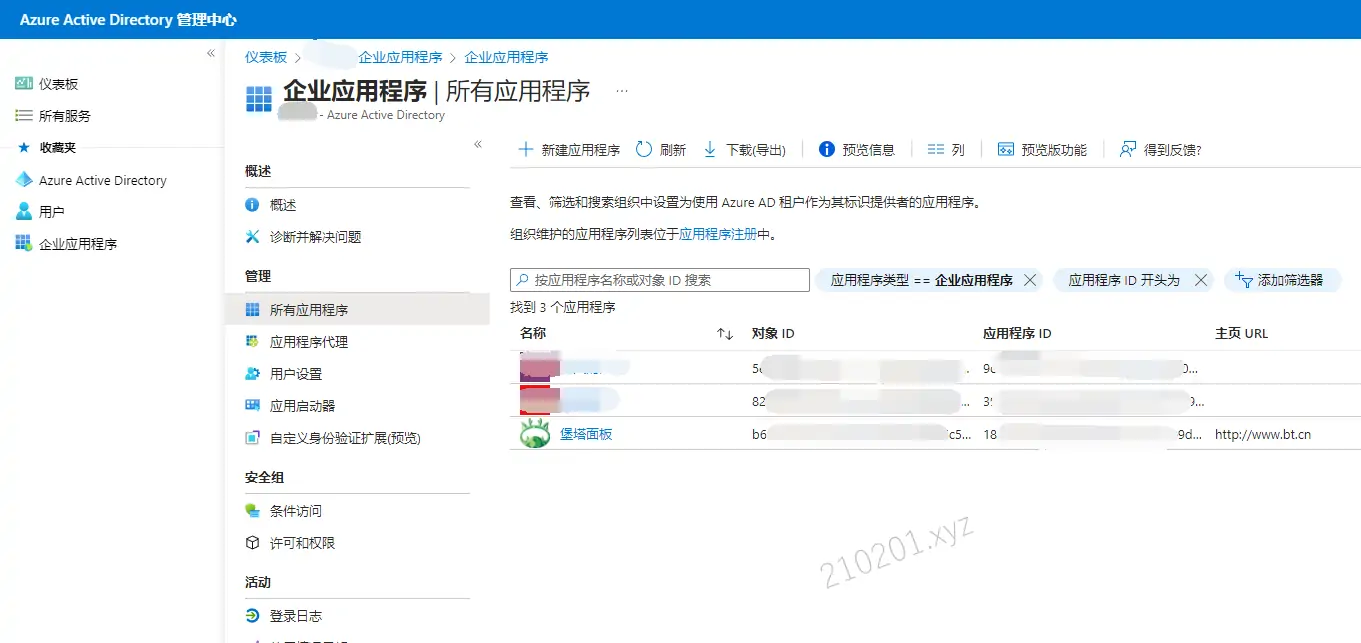Collapse the inner 概述 menu panel
This screenshot has width=1361, height=643.
(478, 144)
